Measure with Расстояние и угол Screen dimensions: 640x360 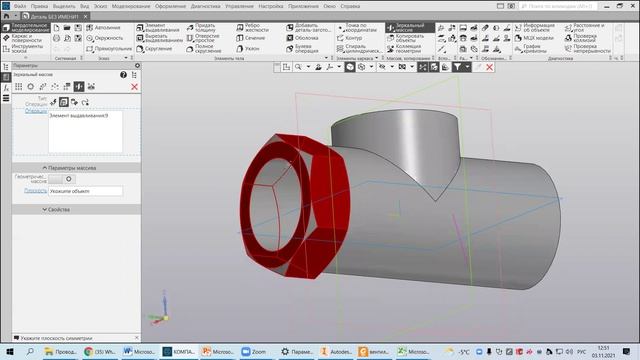584,28
